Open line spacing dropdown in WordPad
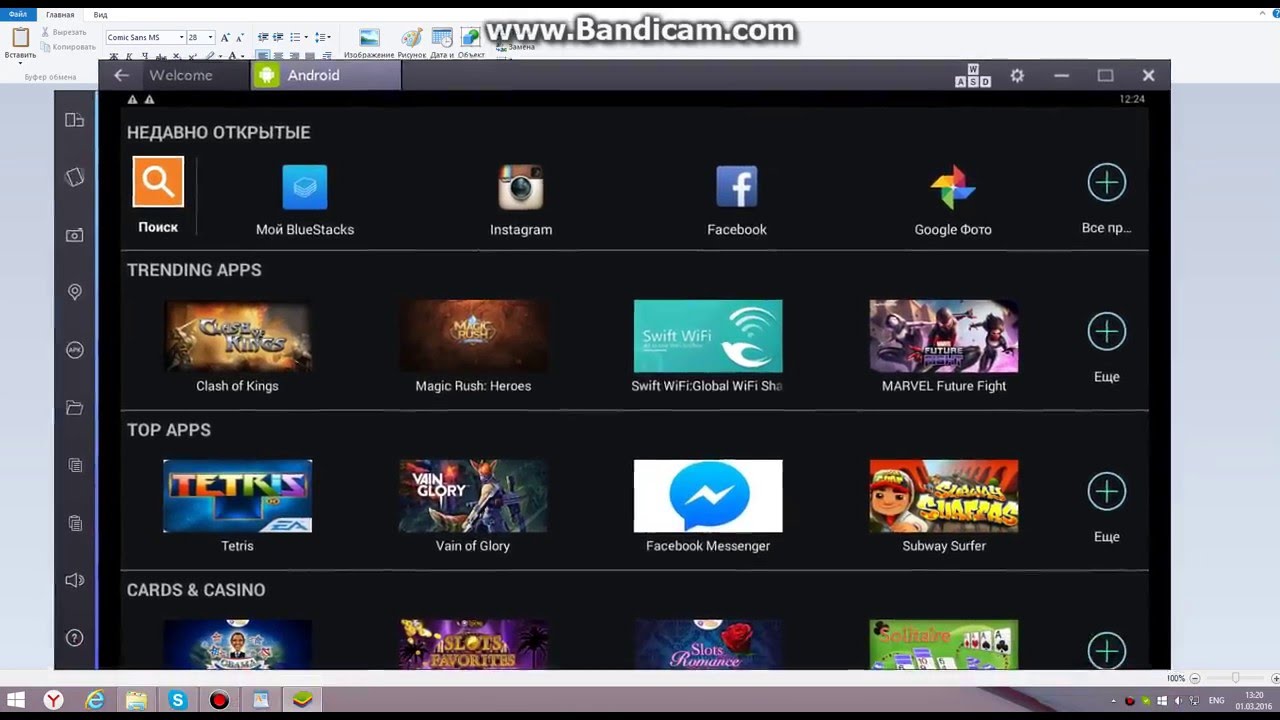Screen dimensions: 1280x720 pos(322,37)
